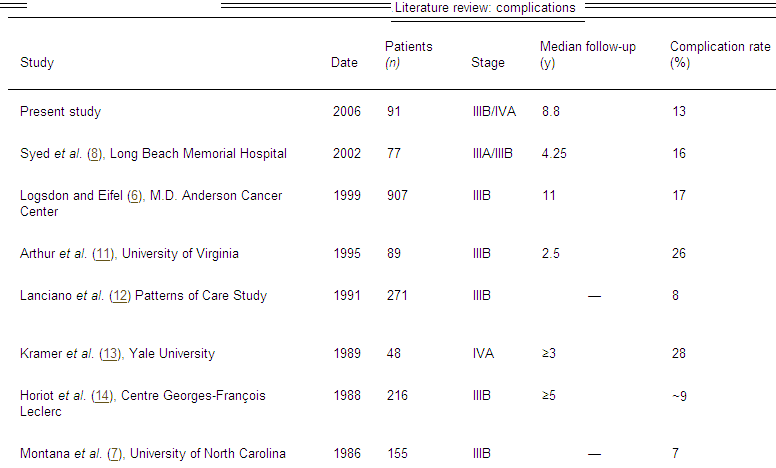Click the 4.25 median follow-up value

pos(557,154)
